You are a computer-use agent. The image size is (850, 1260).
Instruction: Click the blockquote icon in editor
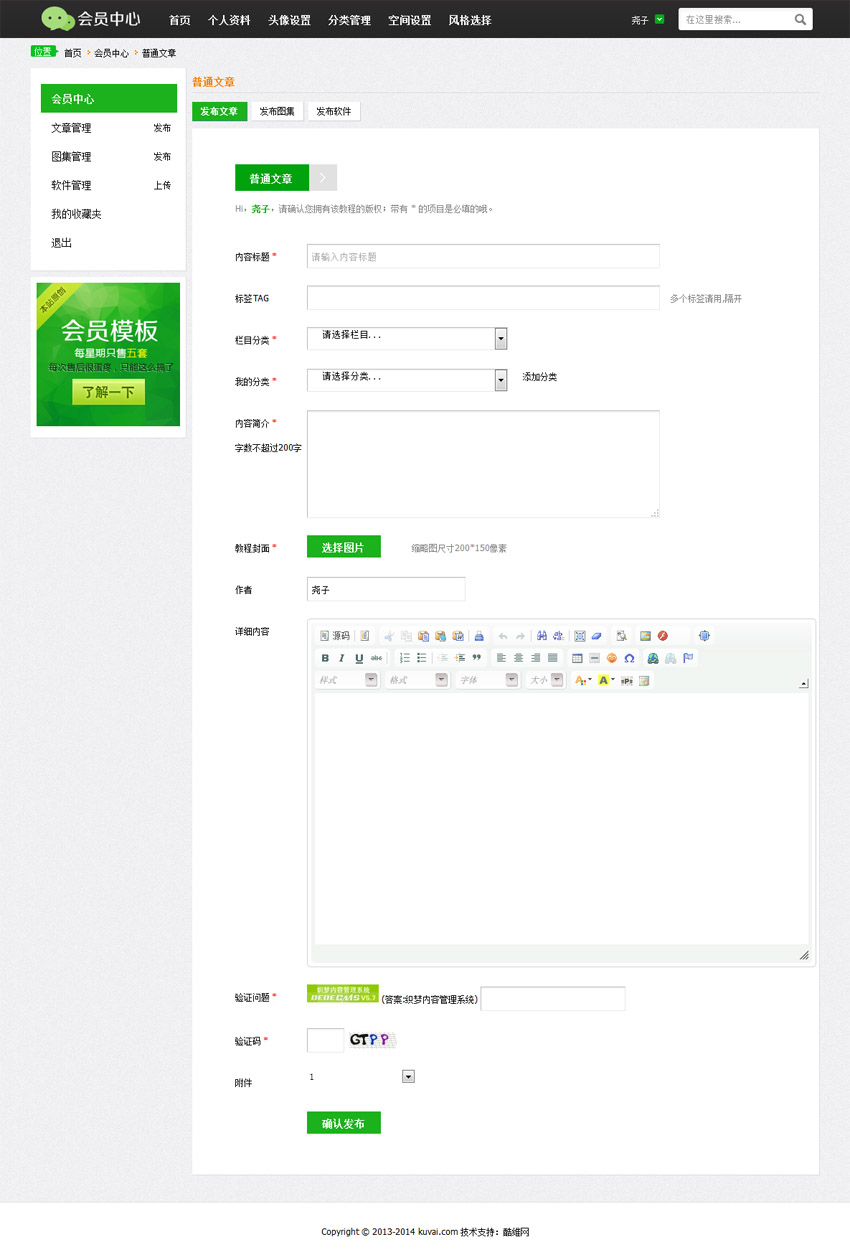477,658
